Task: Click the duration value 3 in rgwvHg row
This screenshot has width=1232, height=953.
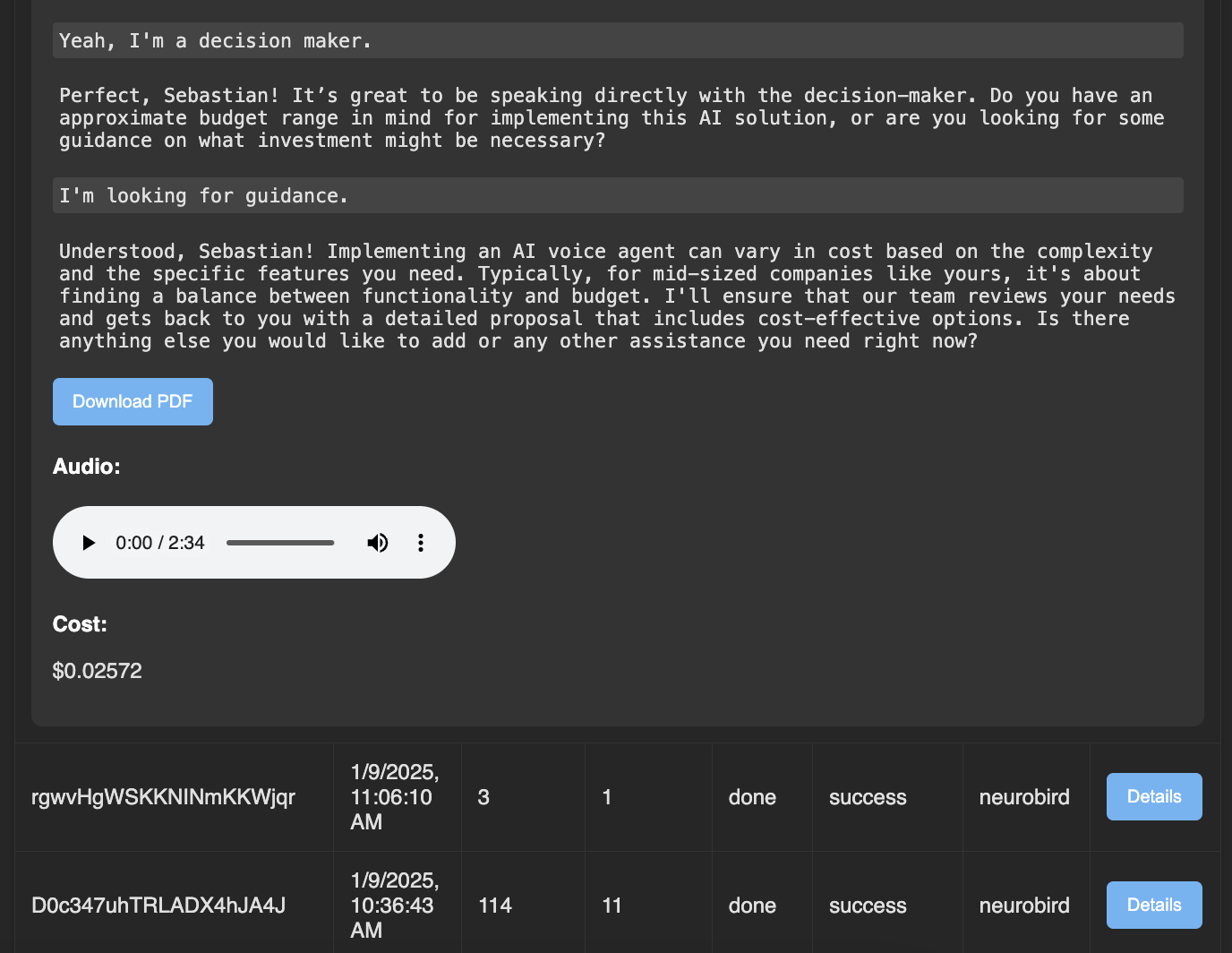Action: click(x=483, y=797)
